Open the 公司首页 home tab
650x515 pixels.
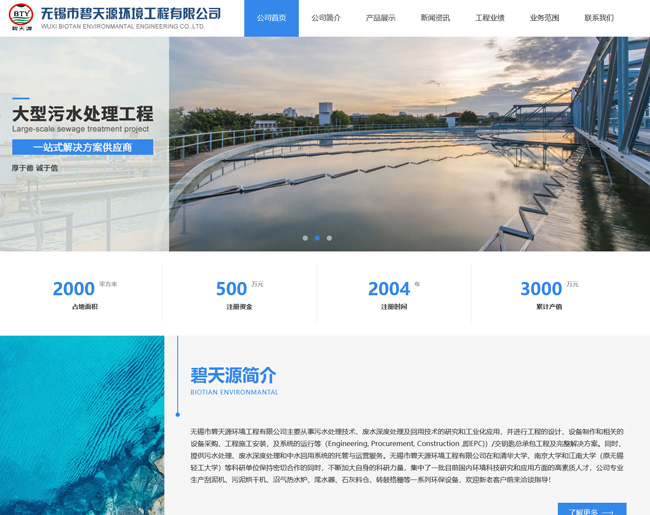click(271, 18)
